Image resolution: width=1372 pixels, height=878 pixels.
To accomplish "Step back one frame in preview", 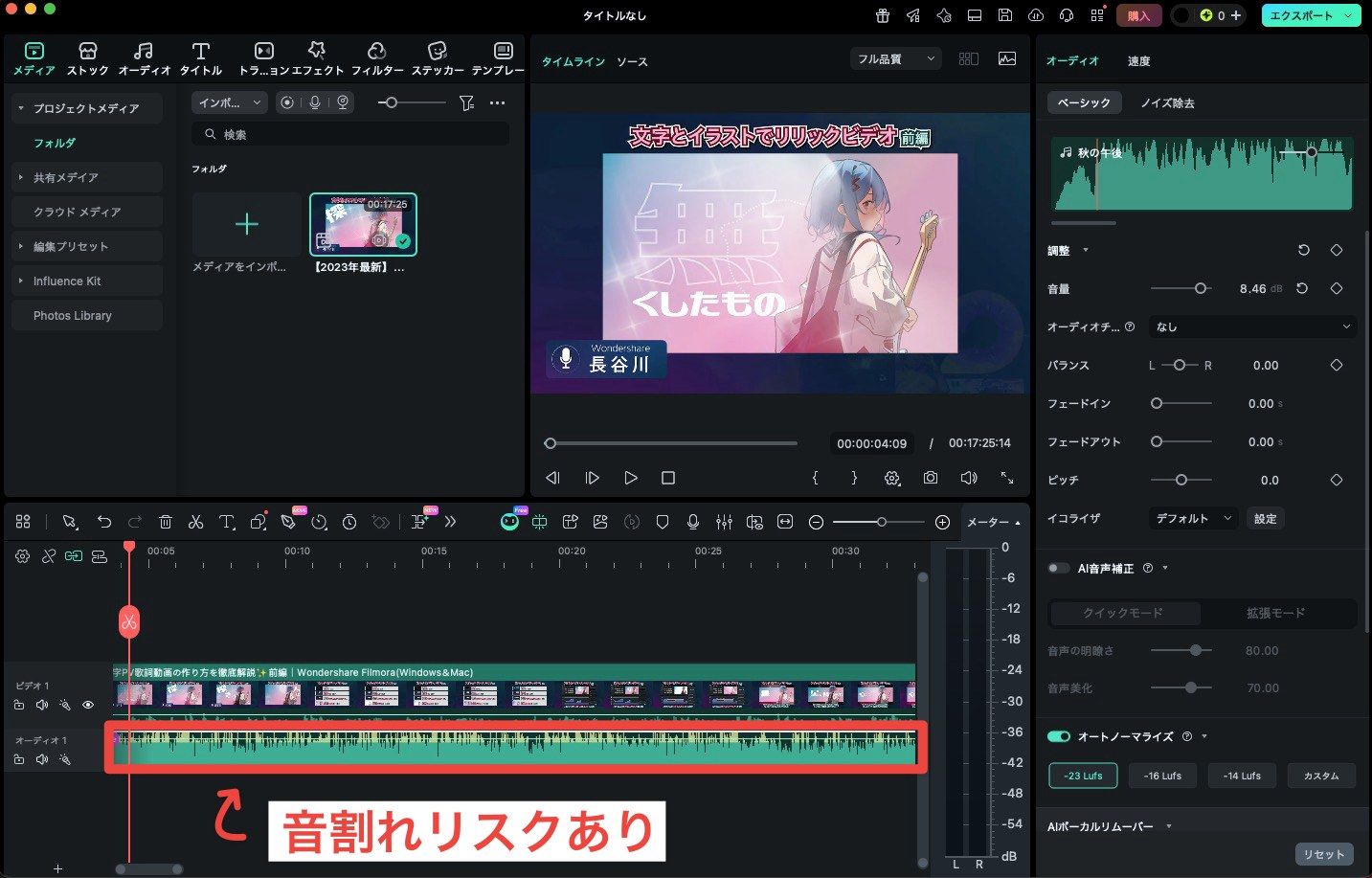I will pos(552,478).
